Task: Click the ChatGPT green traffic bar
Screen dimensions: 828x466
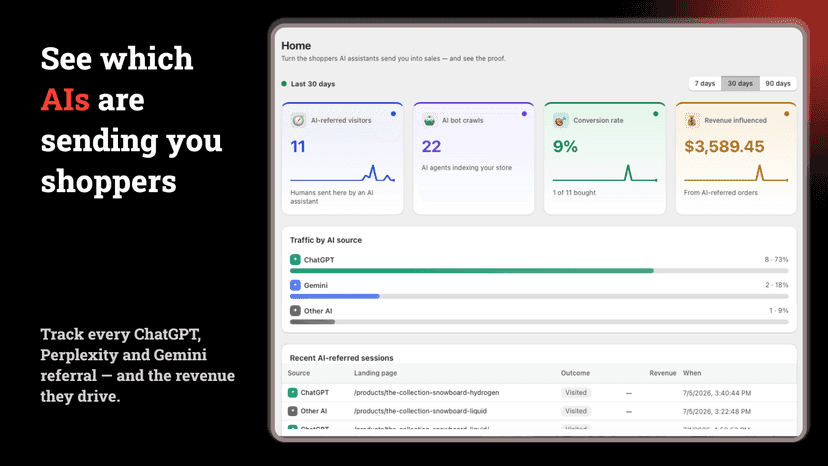Action: click(472, 271)
